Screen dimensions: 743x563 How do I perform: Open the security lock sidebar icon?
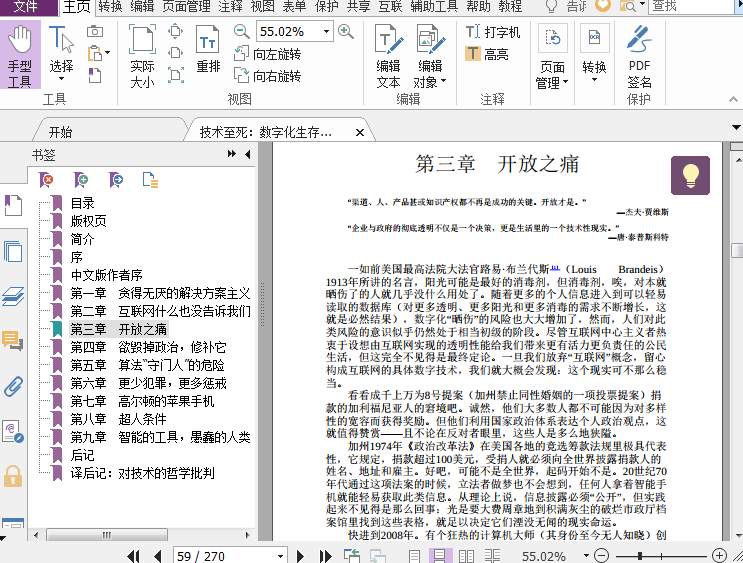click(13, 476)
